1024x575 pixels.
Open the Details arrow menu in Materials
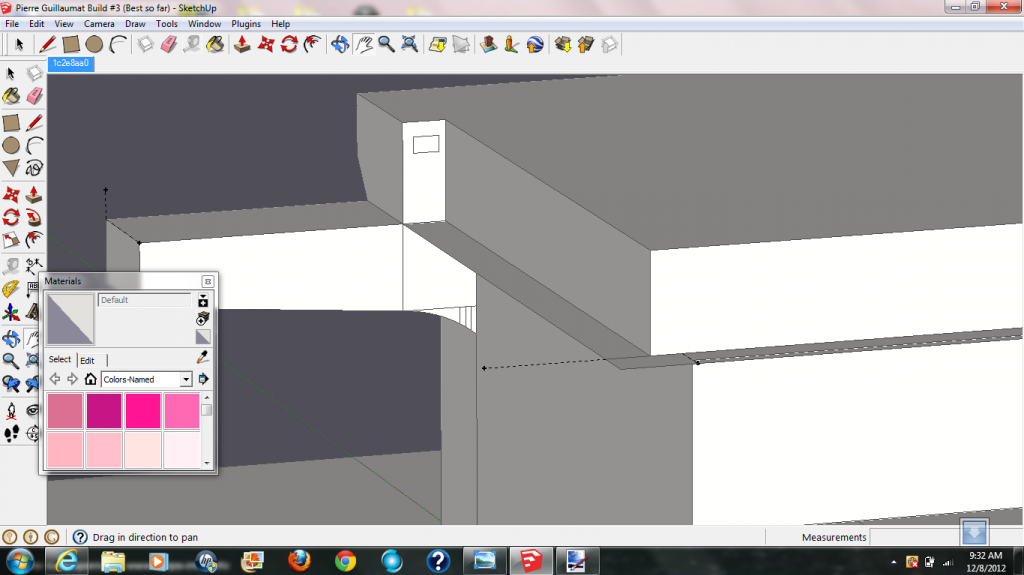203,379
